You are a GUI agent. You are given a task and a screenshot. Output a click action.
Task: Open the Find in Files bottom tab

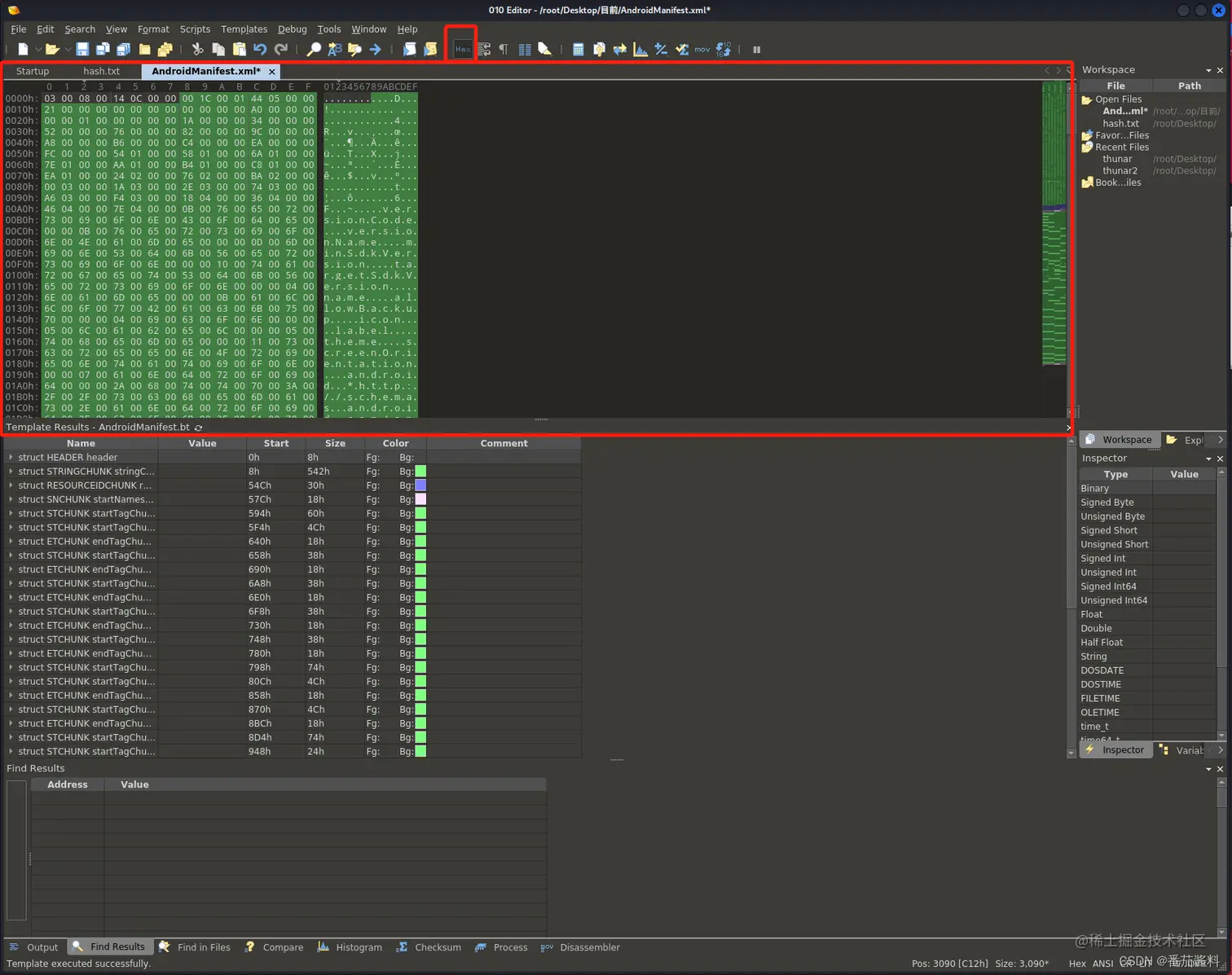click(x=195, y=947)
